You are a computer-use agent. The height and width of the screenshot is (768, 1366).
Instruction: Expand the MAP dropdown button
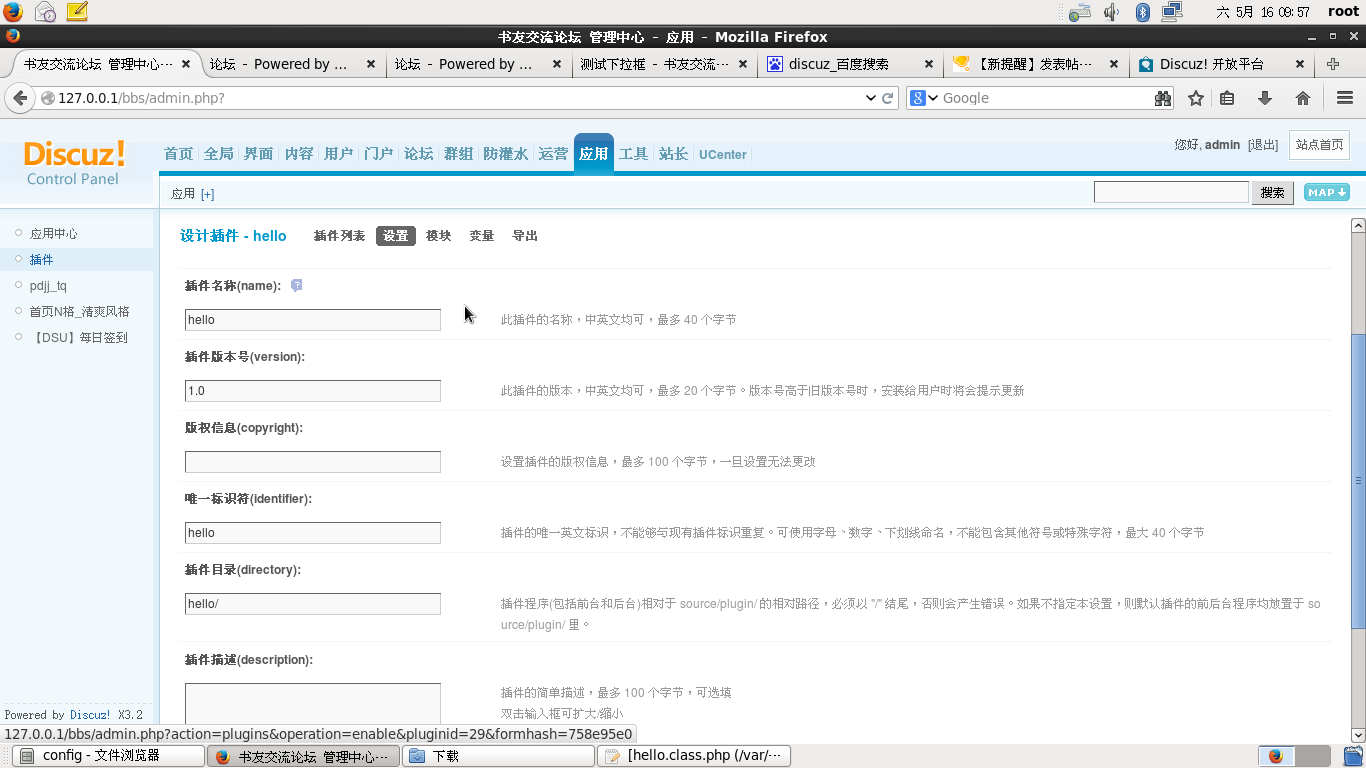1326,191
